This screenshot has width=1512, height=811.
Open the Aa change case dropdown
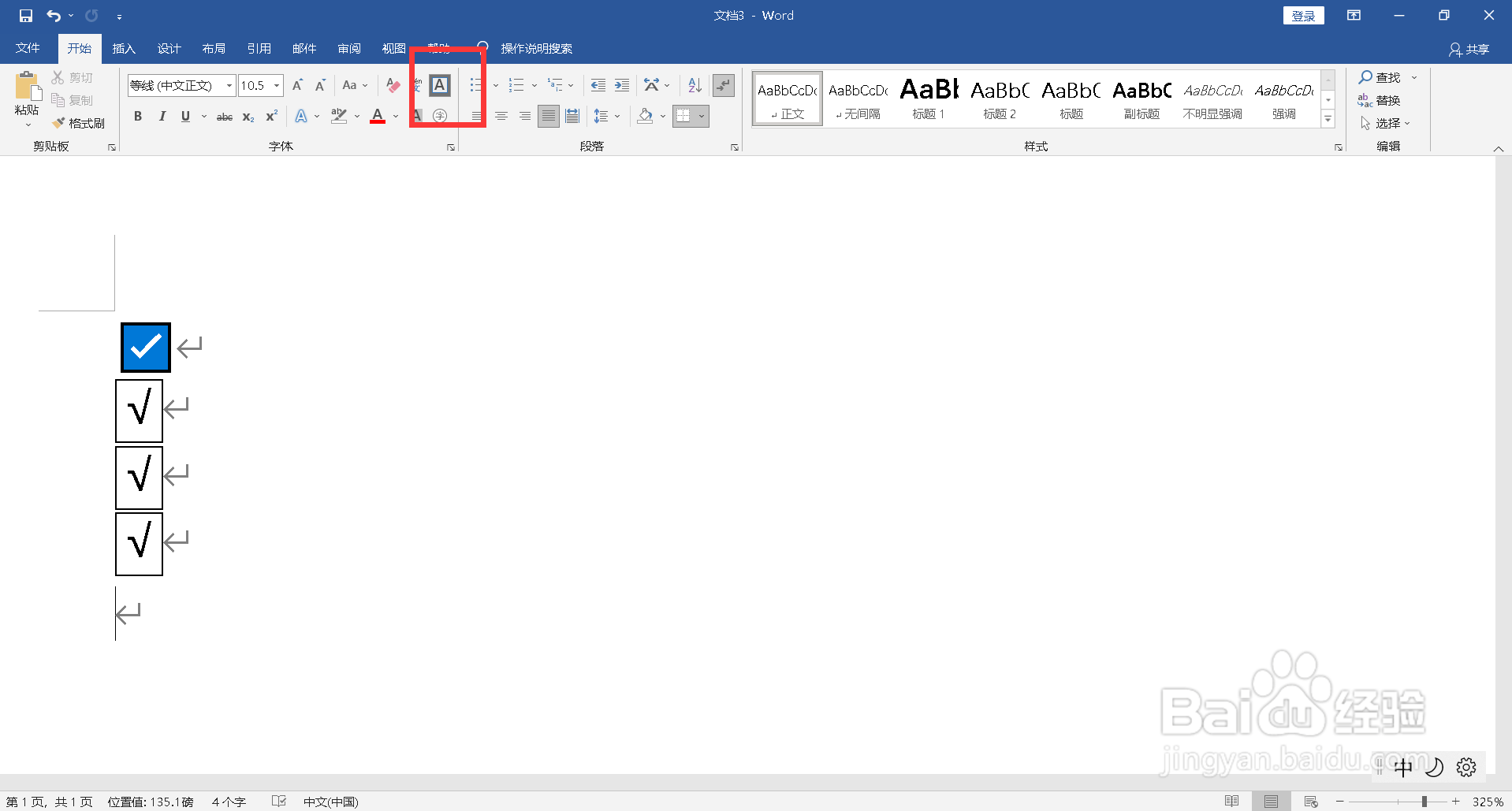coord(355,85)
